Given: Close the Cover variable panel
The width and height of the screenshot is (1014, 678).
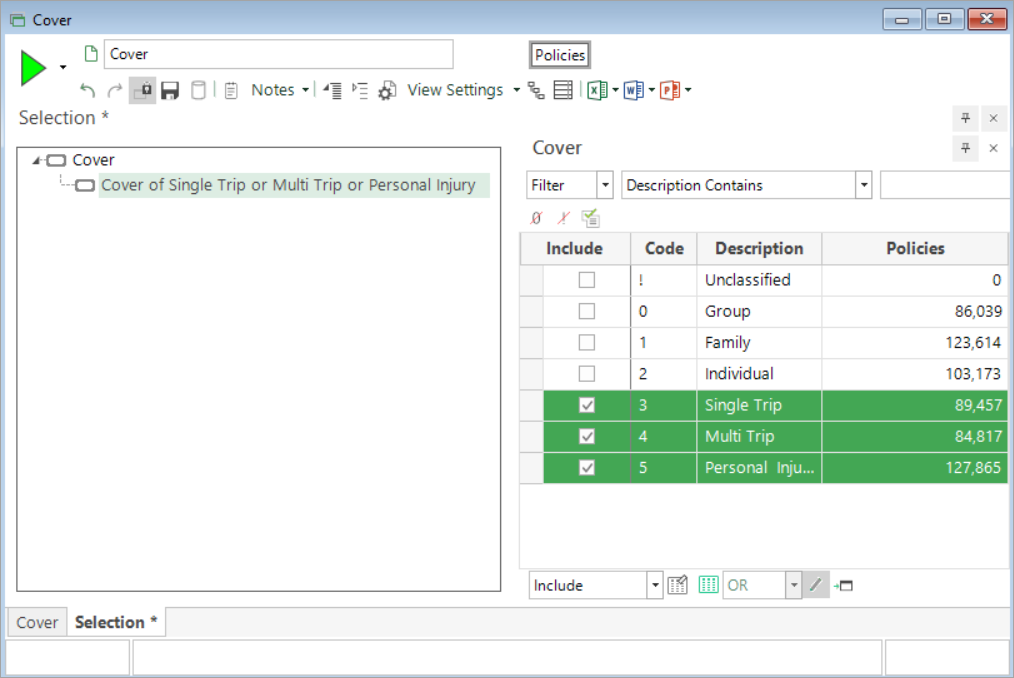Looking at the screenshot, I should tap(993, 148).
